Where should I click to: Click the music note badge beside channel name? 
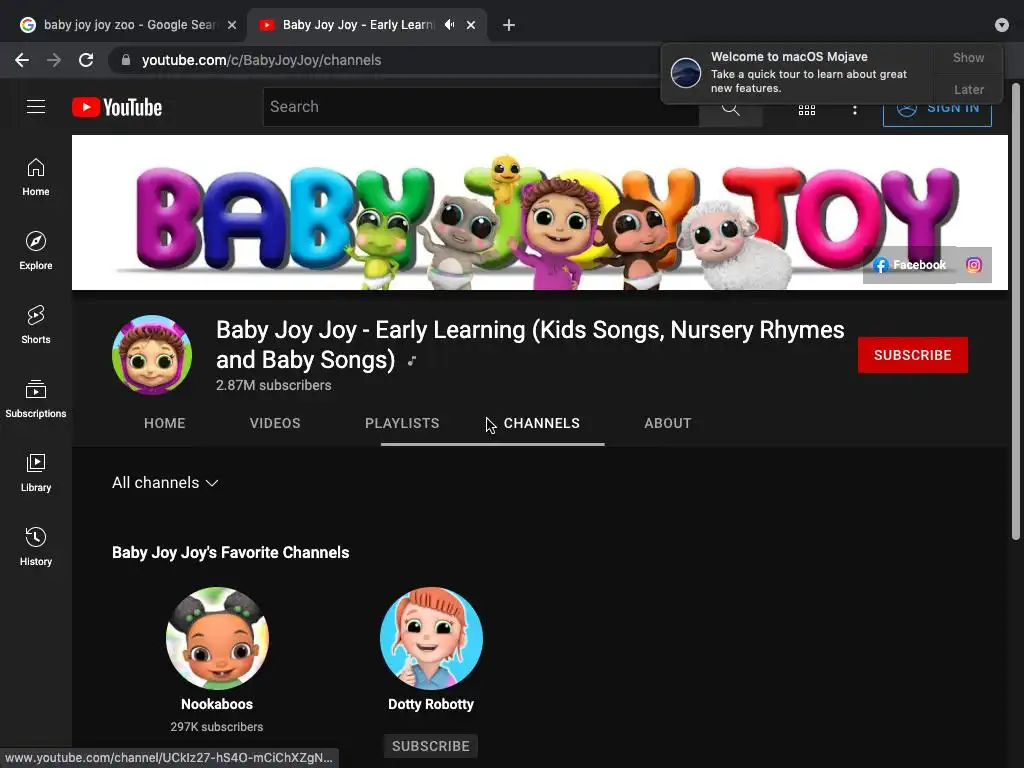point(412,361)
